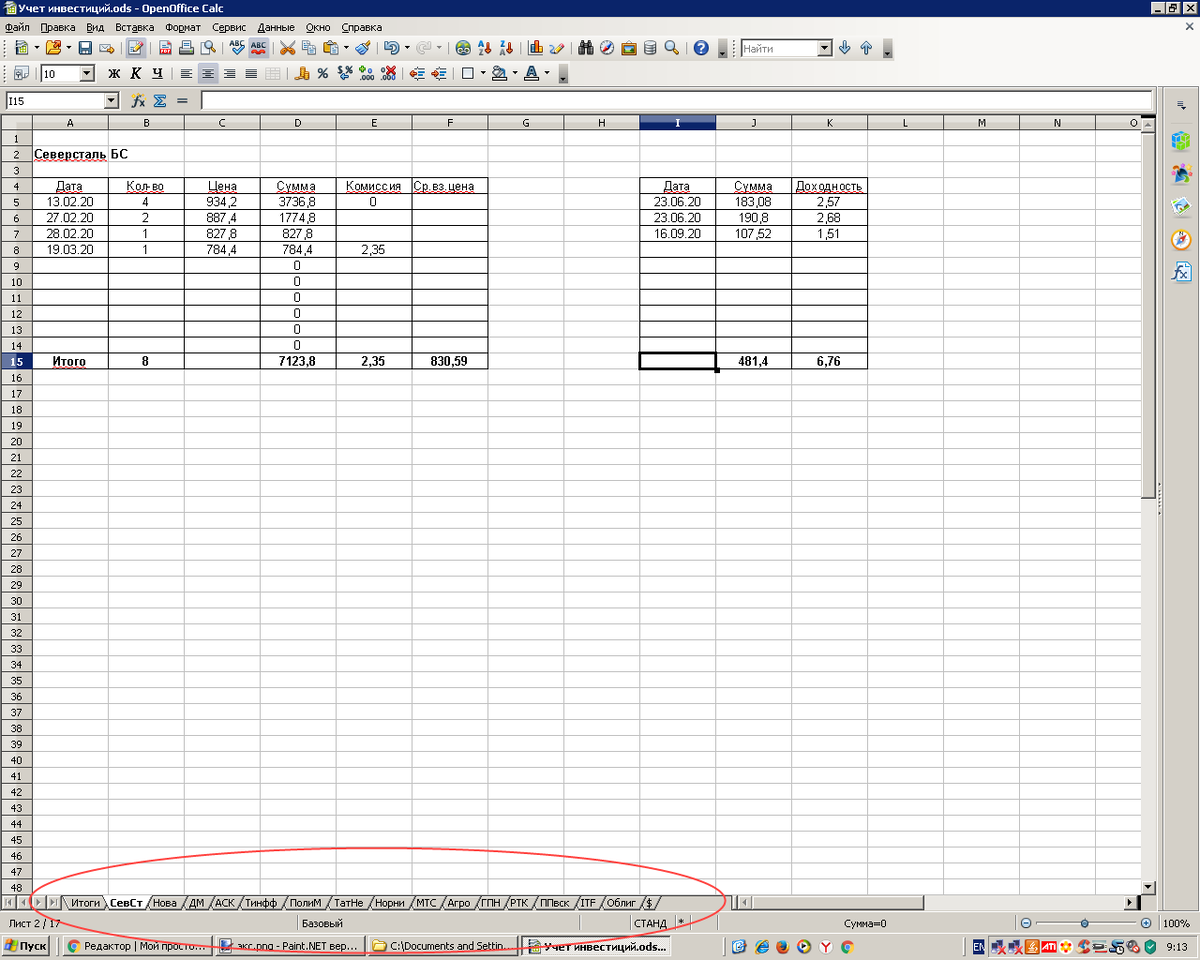Open the Gallery icon
1200x960 pixels.
[x=629, y=48]
